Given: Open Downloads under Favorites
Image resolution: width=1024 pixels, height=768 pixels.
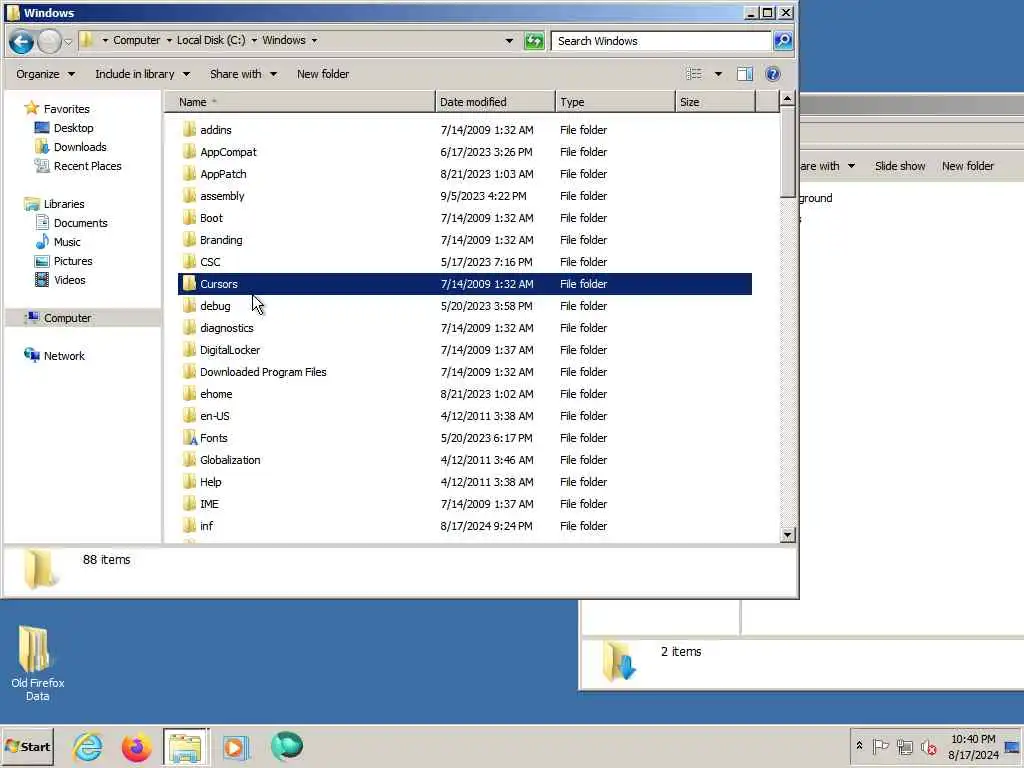Looking at the screenshot, I should 80,147.
